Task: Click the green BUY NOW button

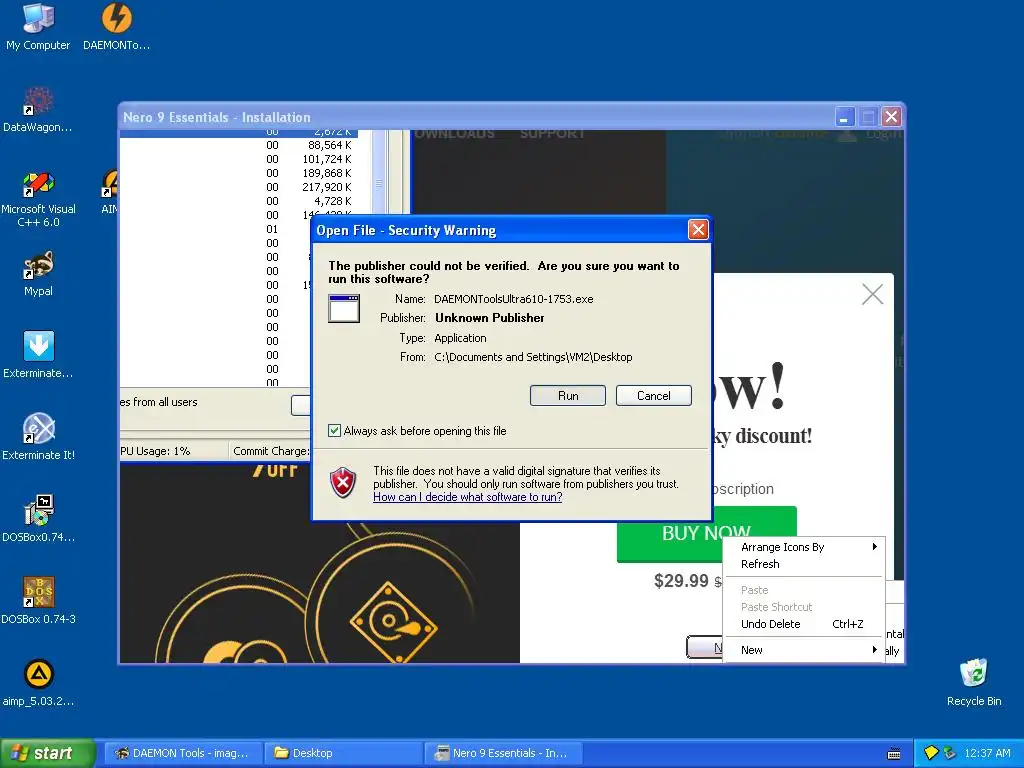Action: tap(707, 533)
